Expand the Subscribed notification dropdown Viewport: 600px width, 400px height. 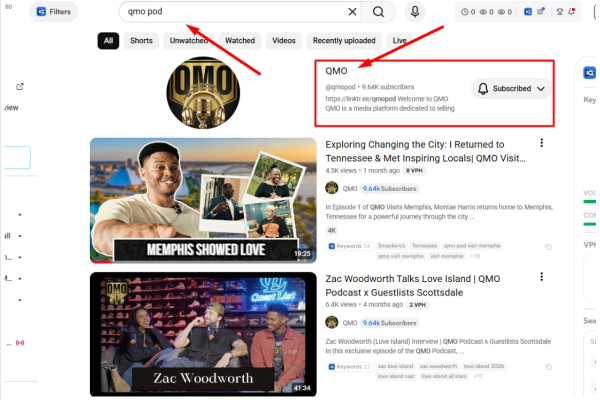click(511, 88)
